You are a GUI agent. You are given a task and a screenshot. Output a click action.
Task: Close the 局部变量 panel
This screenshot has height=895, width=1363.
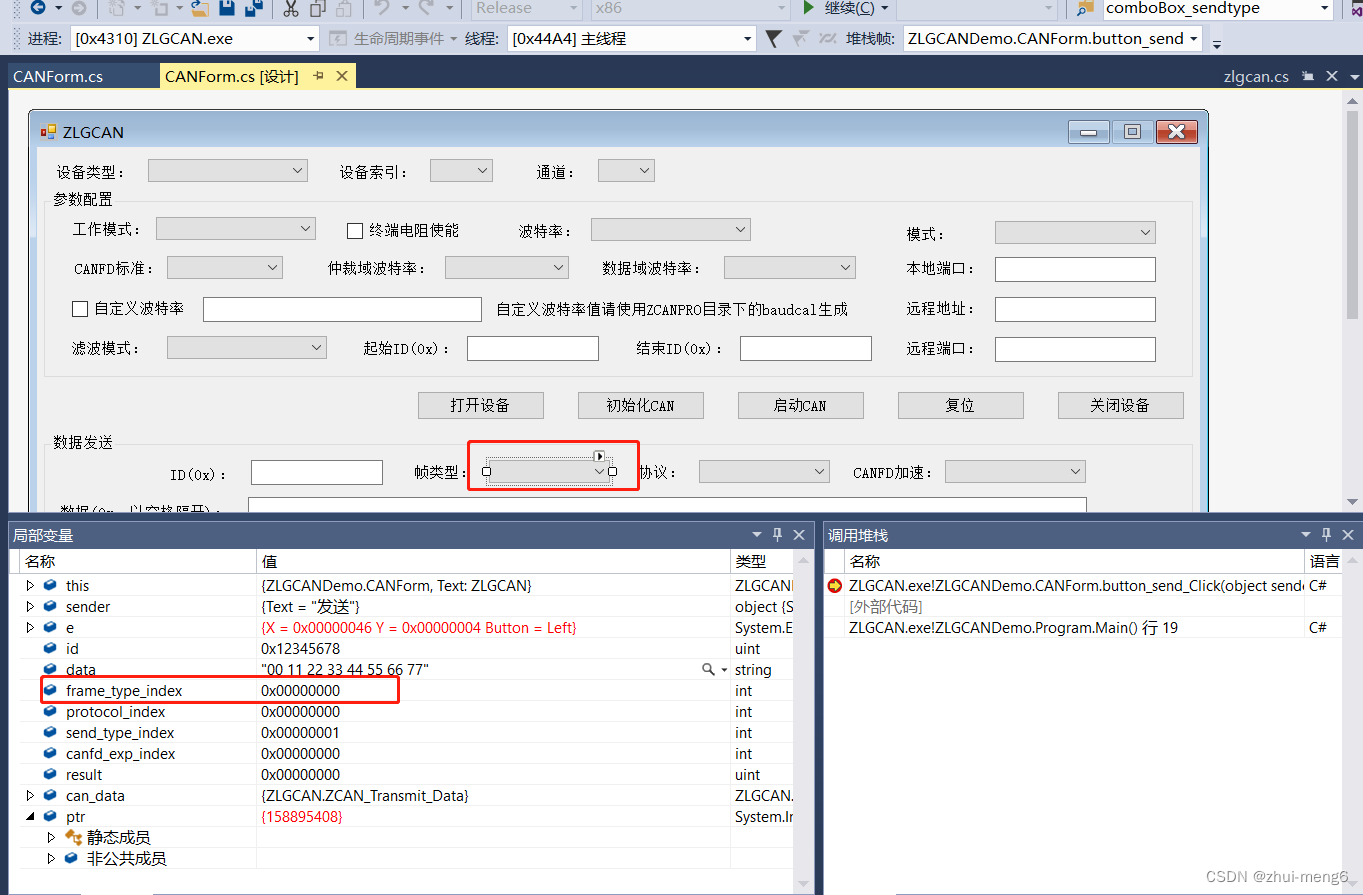pyautogui.click(x=799, y=535)
